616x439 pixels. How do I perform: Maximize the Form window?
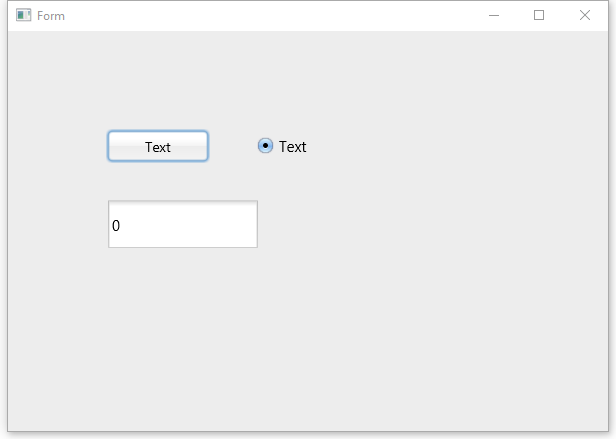[539, 15]
